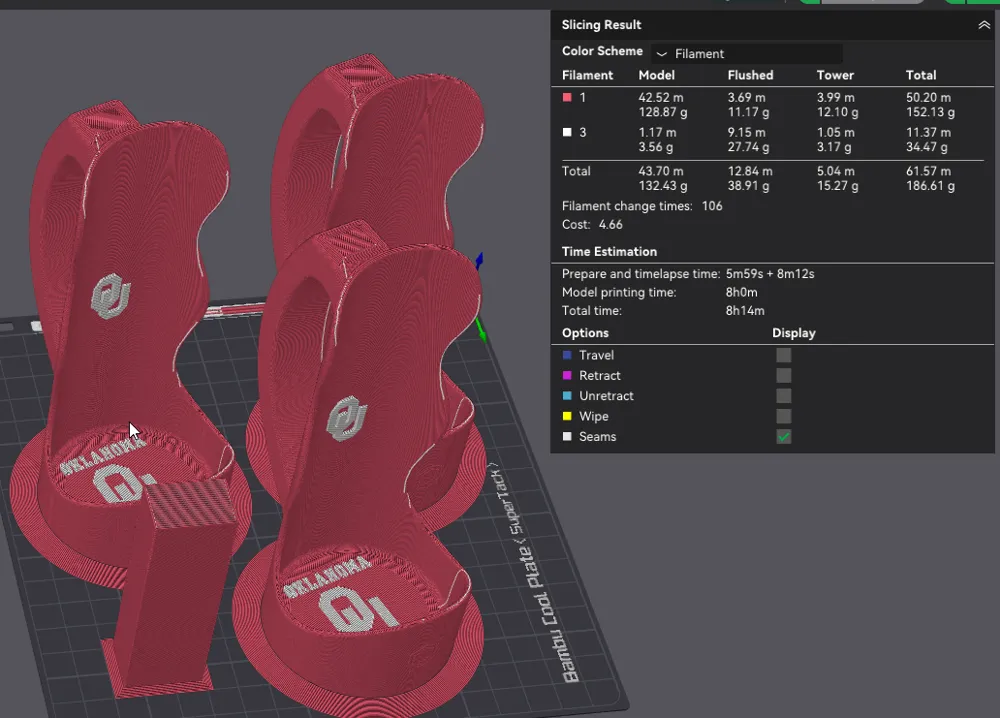Image resolution: width=1000 pixels, height=718 pixels.
Task: Click Filament 1 total weight 152.13 g
Action: coord(930,112)
